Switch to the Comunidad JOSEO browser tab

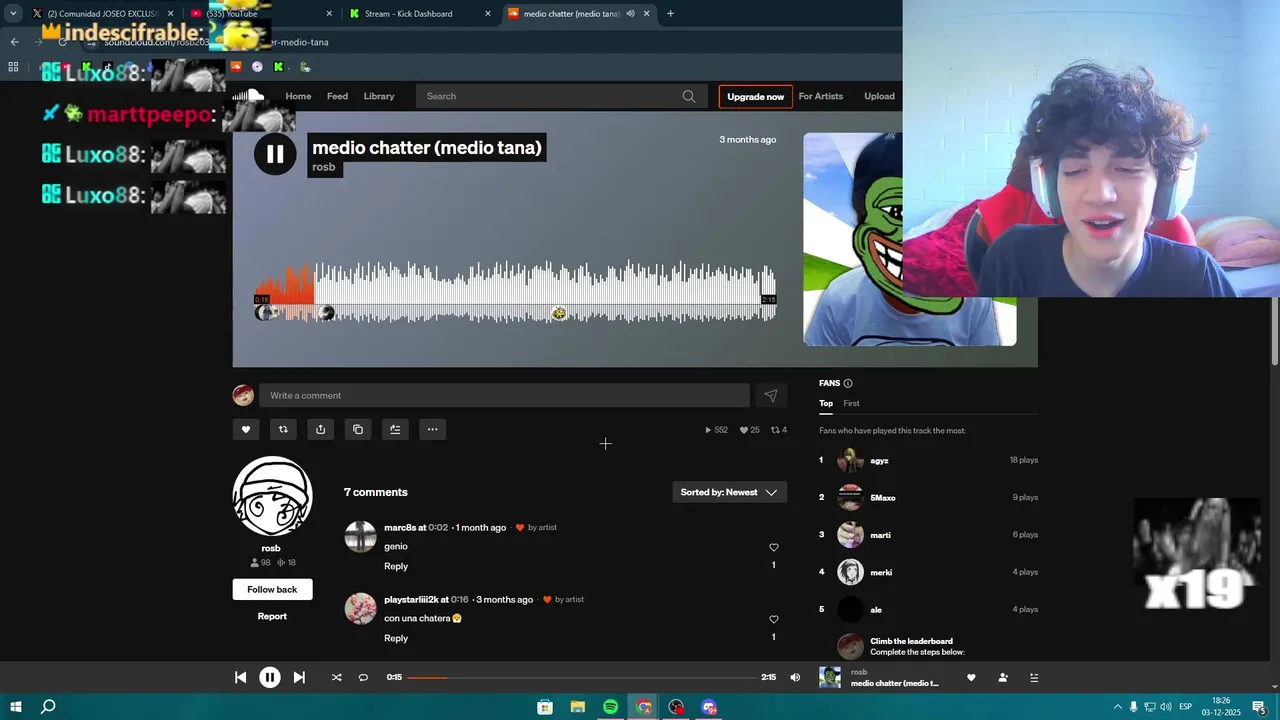[102, 14]
